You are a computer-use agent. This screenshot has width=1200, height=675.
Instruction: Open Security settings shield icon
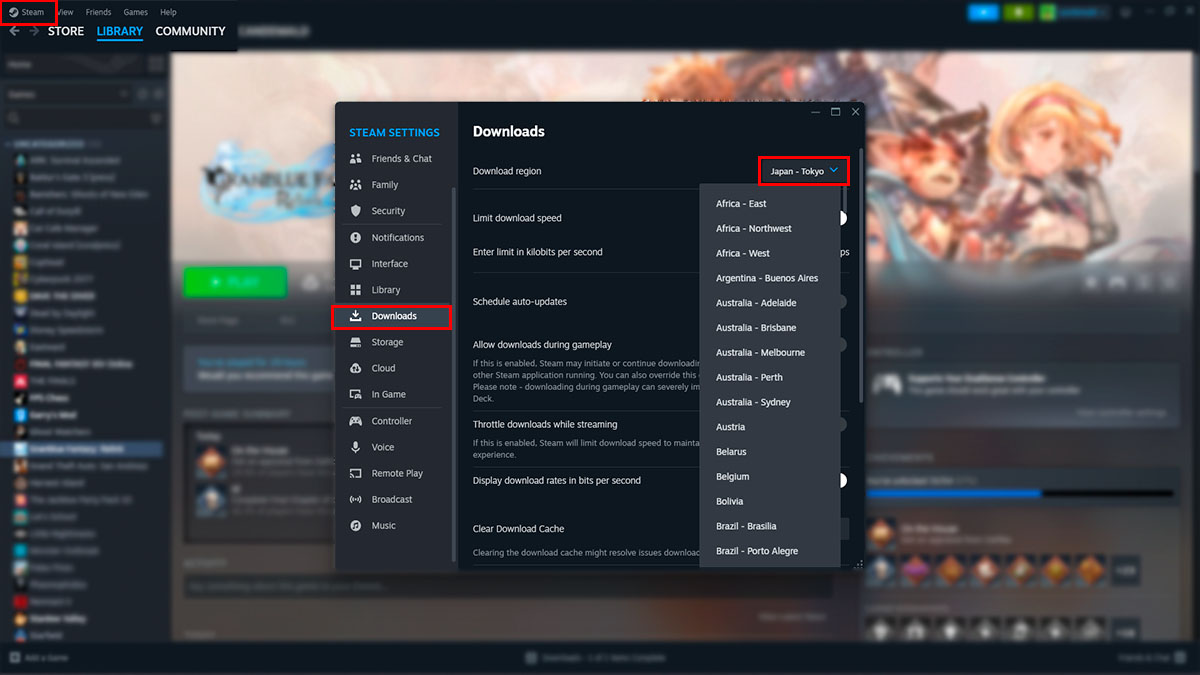point(355,211)
